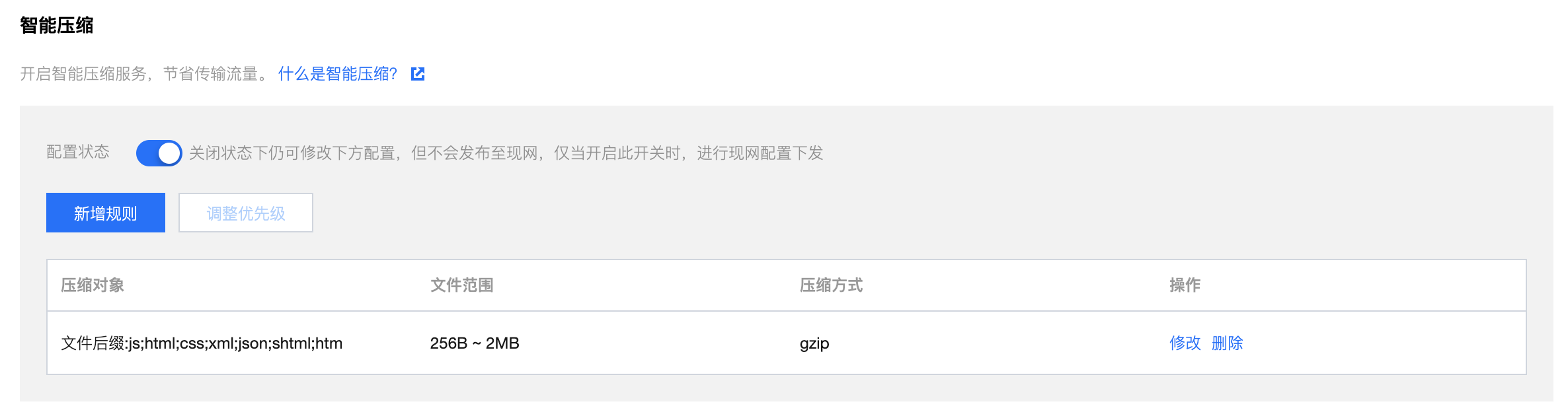Click the 开启智能压缩服务 description text
This screenshot has width=1568, height=416.
(x=83, y=74)
